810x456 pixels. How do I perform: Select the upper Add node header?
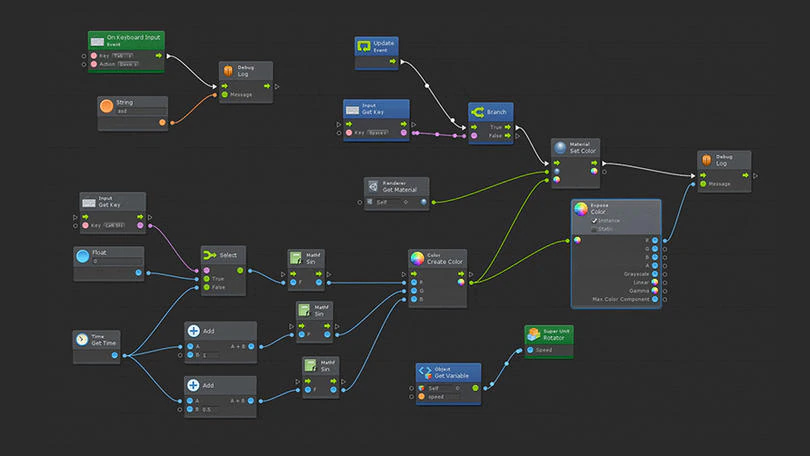[x=221, y=331]
